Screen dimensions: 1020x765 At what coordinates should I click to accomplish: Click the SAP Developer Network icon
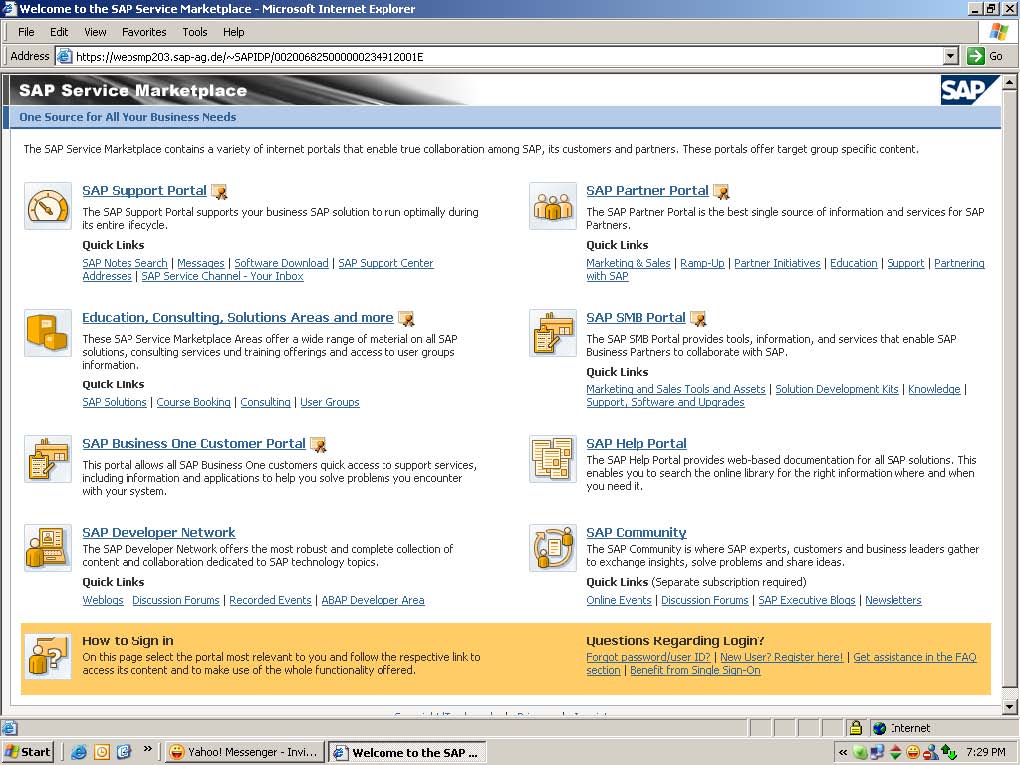(x=48, y=548)
